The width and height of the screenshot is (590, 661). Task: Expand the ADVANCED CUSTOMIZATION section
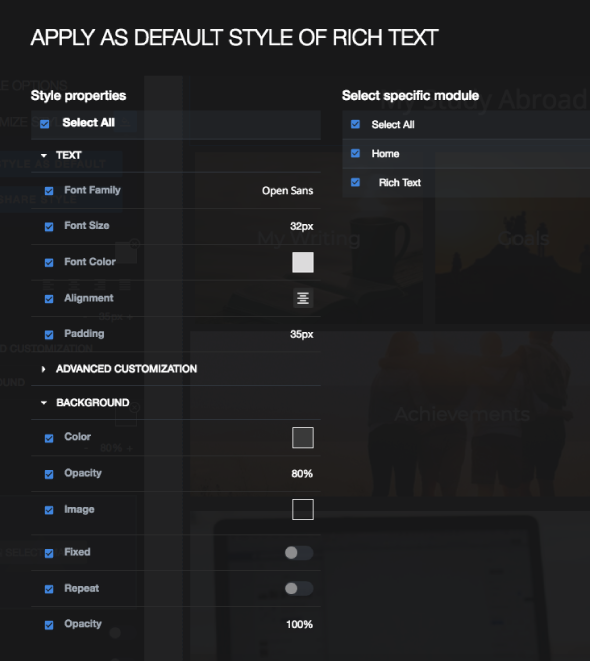[x=44, y=369]
